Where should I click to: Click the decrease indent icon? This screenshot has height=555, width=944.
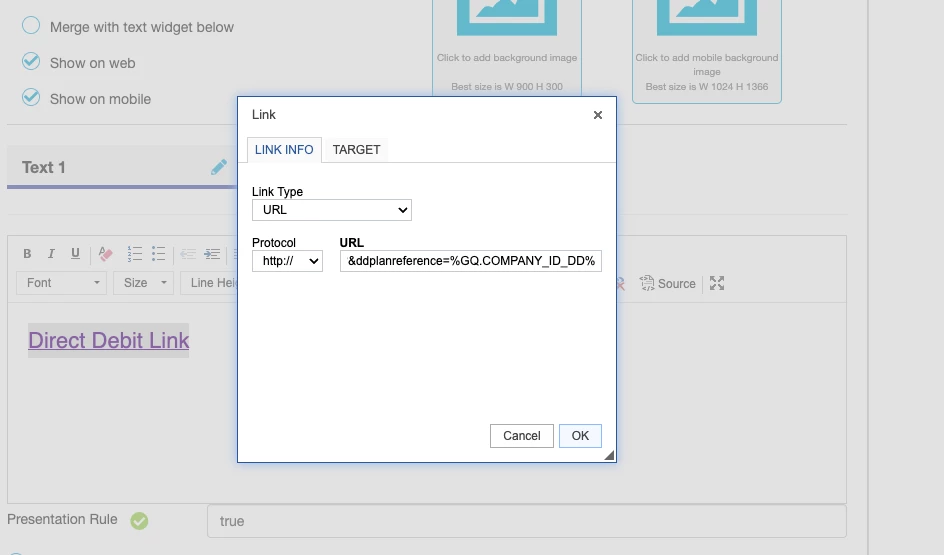[x=188, y=253]
